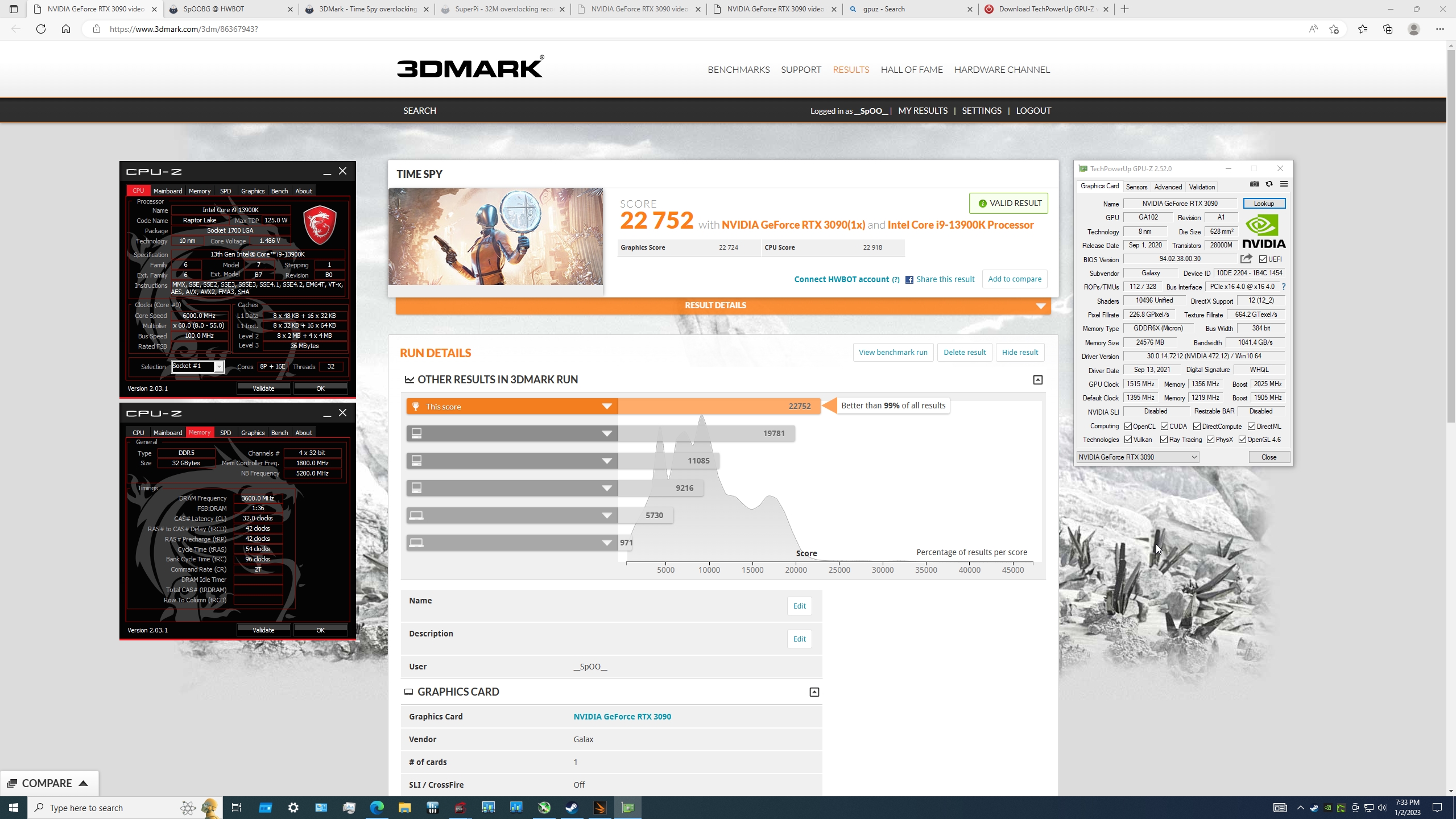
Task: Open a new browser tab with plus icon
Action: (x=1124, y=9)
